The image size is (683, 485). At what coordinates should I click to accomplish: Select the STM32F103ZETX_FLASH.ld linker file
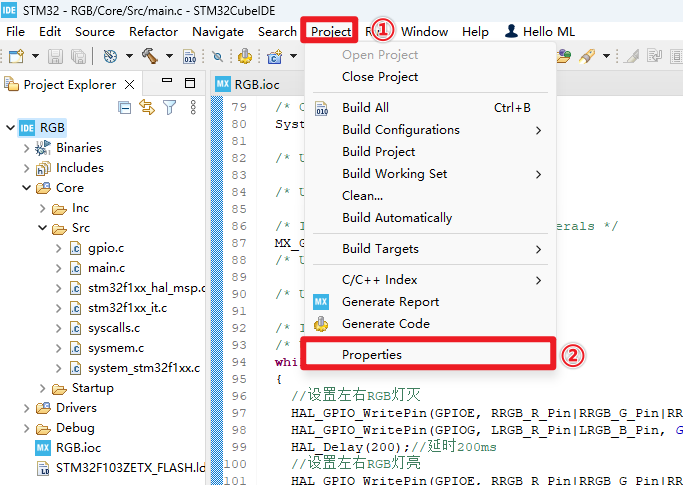pos(130,468)
